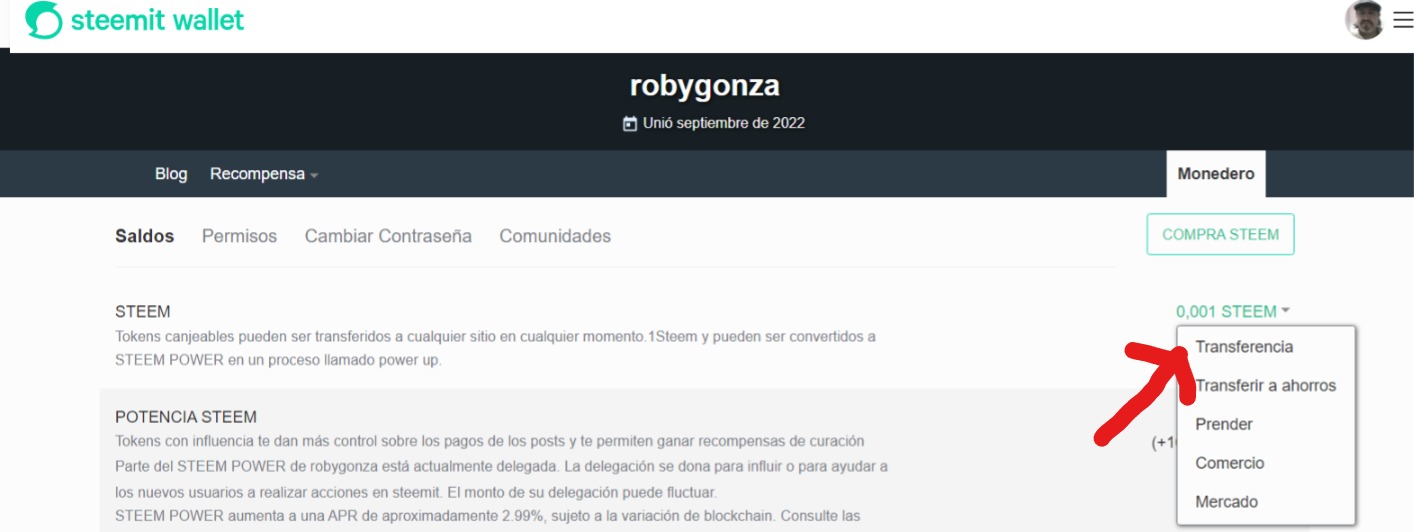Open the hamburger menu icon
Viewport: 1414px width, 532px height.
(1402, 20)
